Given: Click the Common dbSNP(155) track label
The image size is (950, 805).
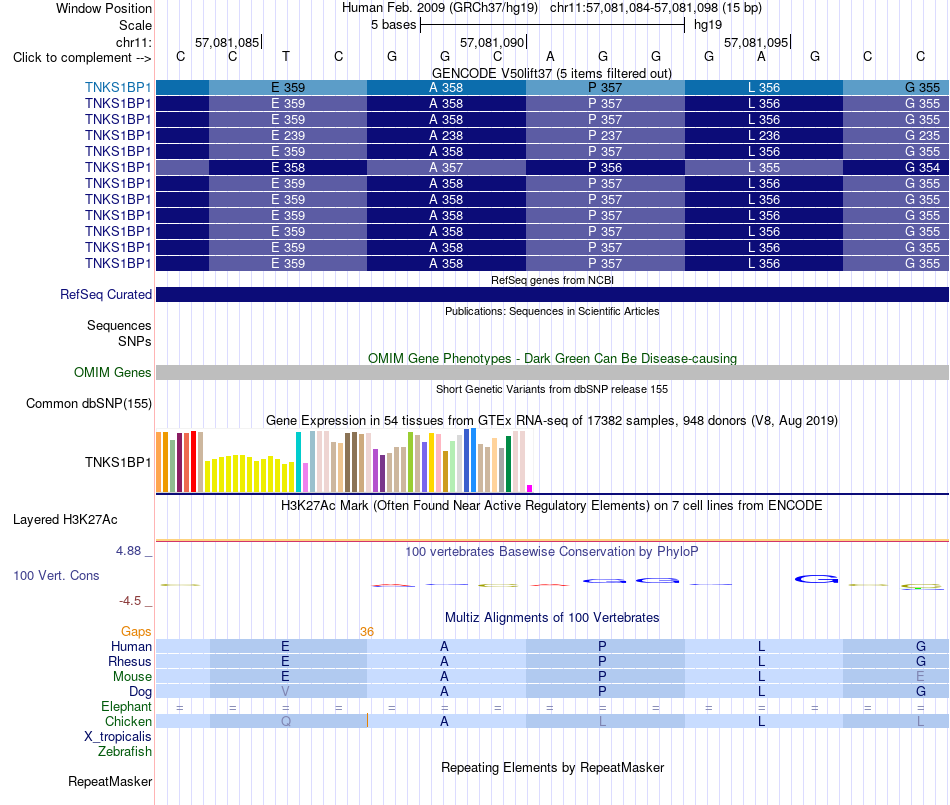Looking at the screenshot, I should click(88, 403).
